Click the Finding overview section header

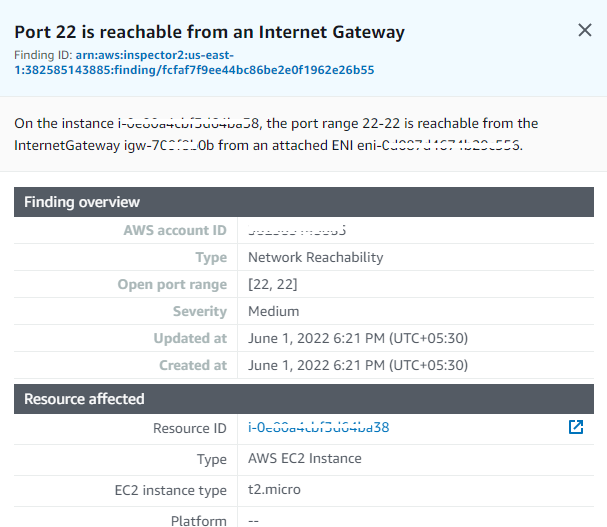(x=304, y=202)
